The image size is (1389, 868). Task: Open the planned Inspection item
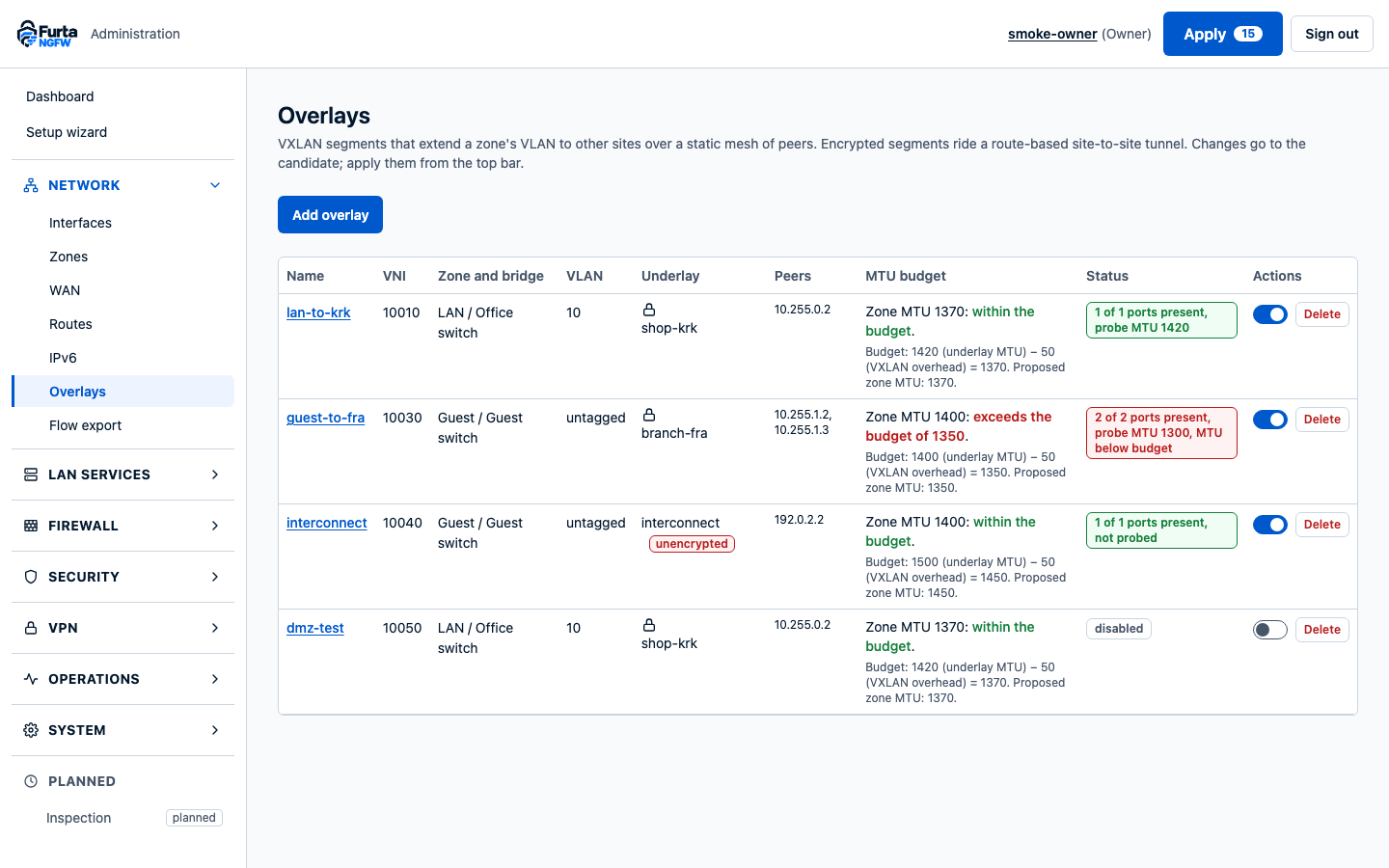tap(123, 818)
